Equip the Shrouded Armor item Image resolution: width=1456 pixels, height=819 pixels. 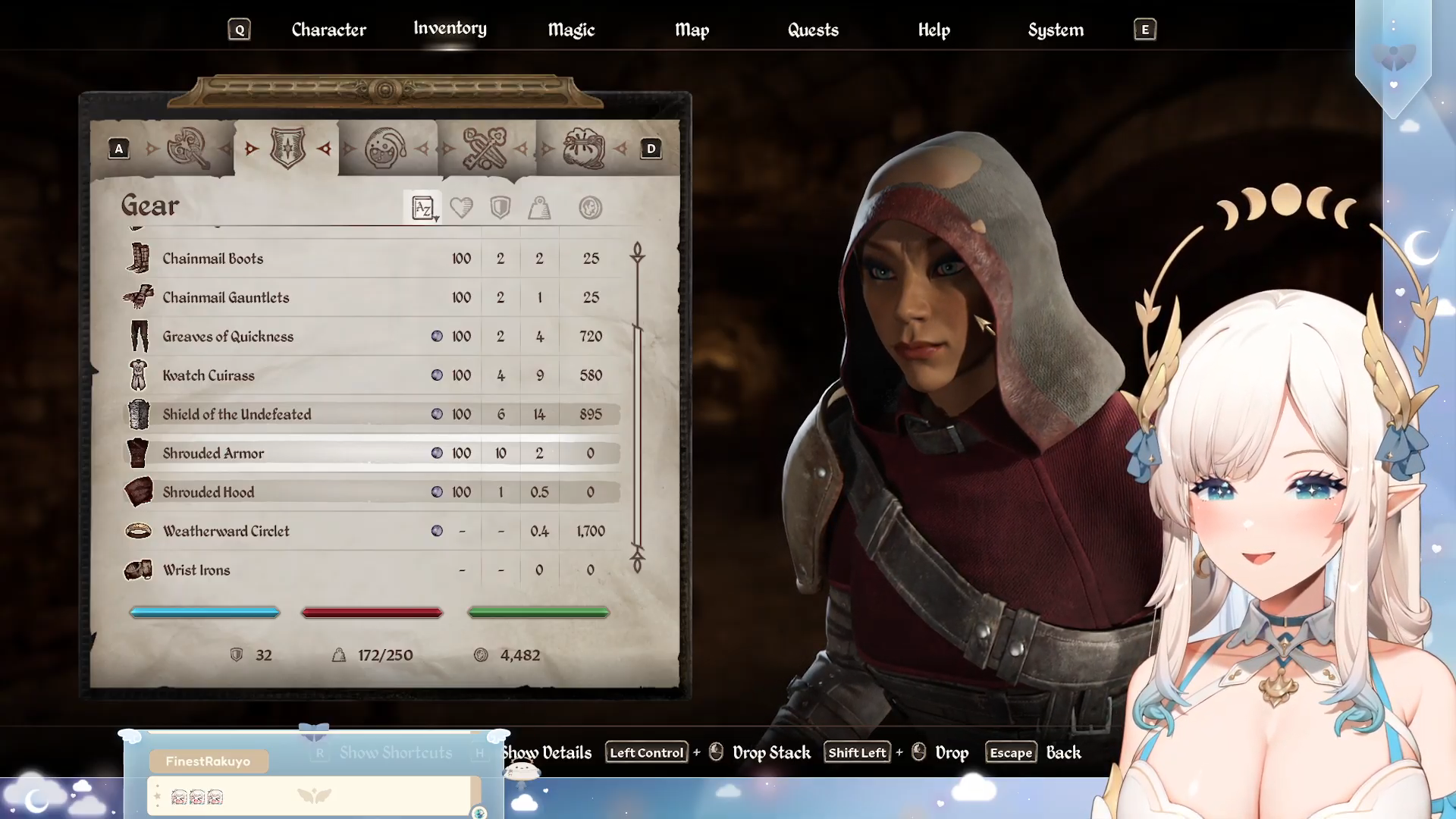[x=213, y=453]
